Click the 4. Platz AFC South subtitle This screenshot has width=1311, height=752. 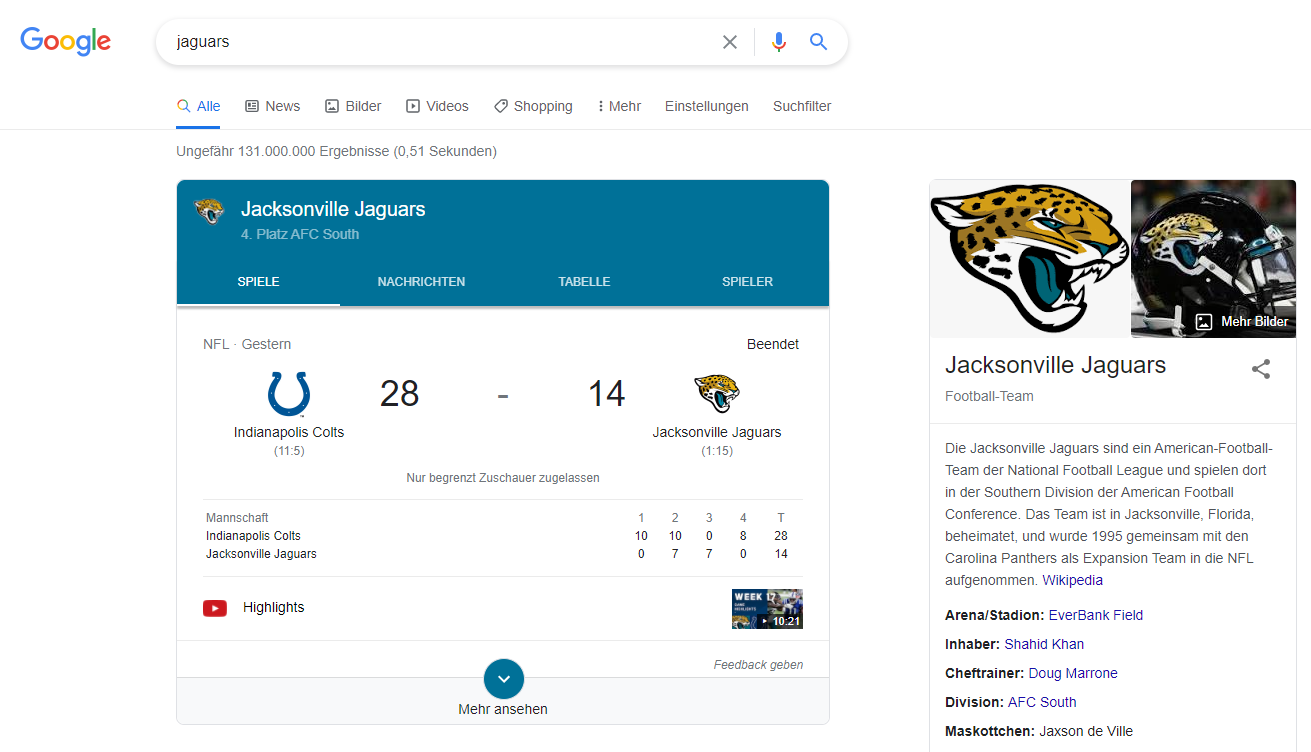coord(300,234)
